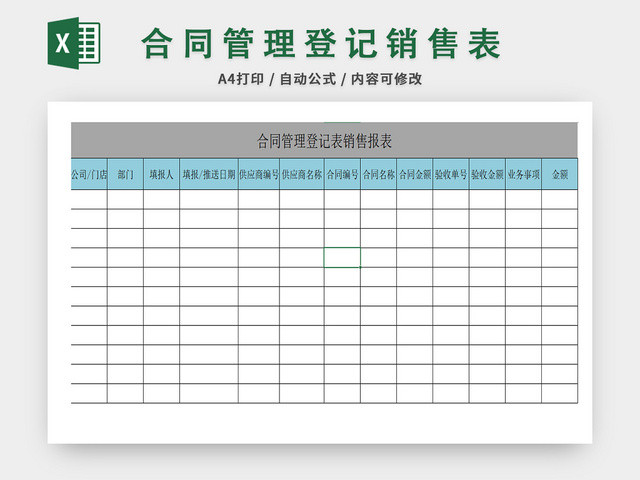Click the 合同金额 column header
This screenshot has width=640, height=480.
[x=415, y=174]
